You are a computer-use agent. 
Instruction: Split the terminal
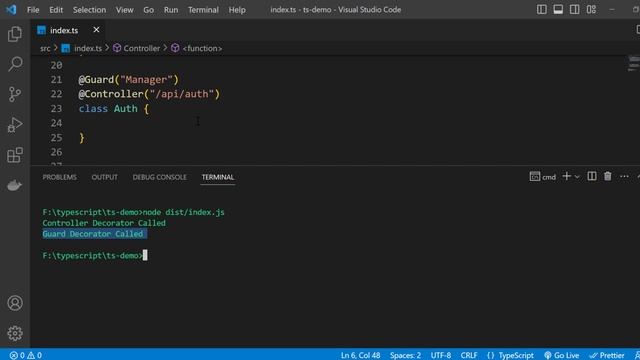(591, 176)
